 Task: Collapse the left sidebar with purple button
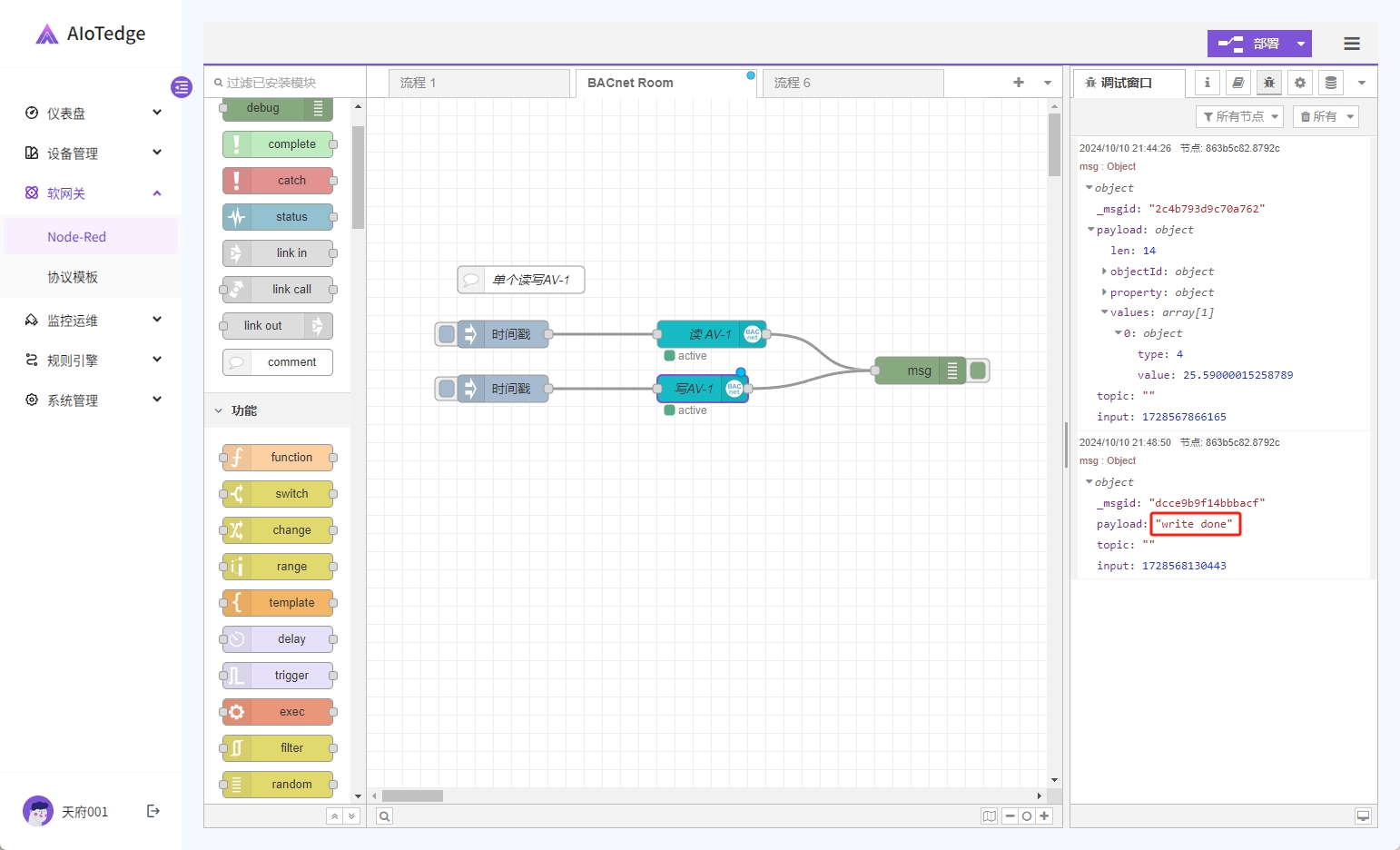(182, 87)
